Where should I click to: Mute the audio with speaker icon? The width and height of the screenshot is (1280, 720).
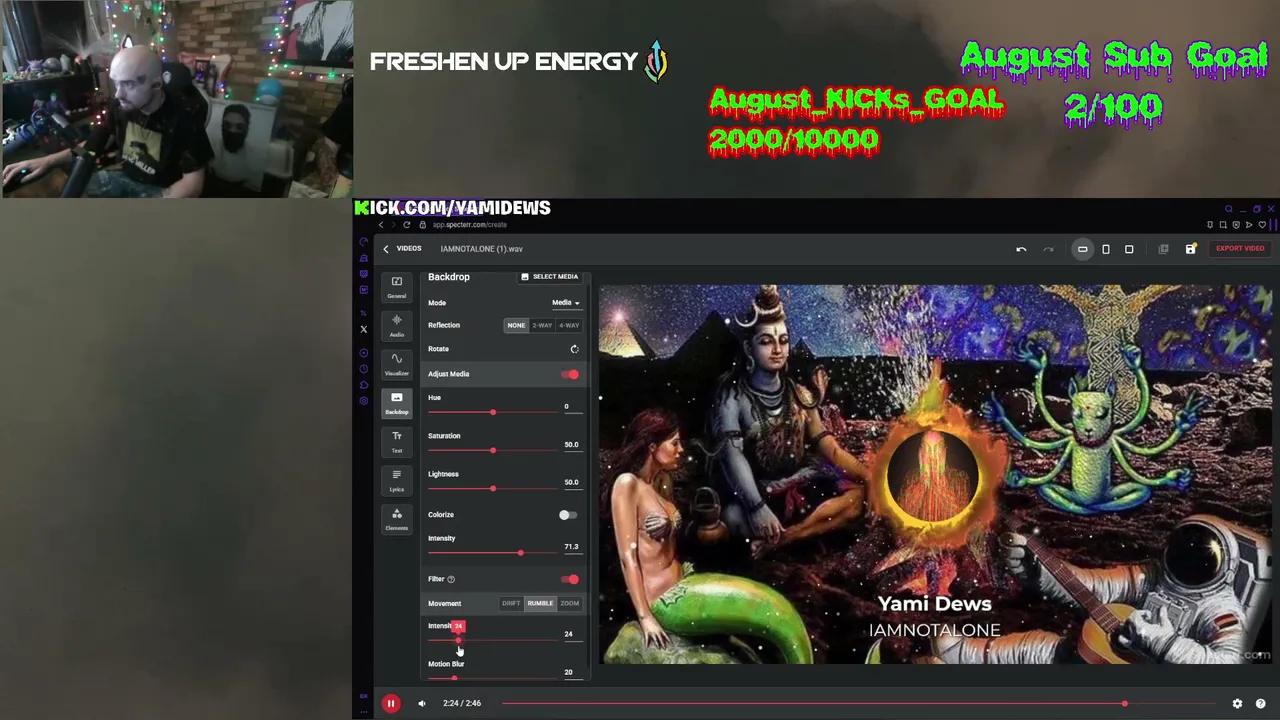(x=422, y=704)
